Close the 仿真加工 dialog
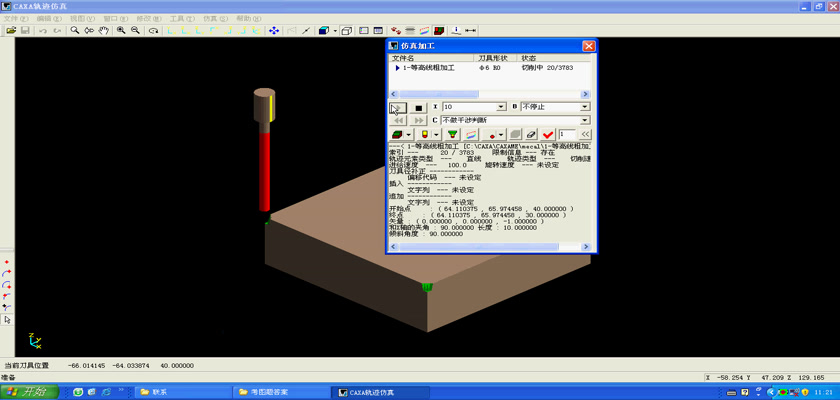This screenshot has width=840, height=400. [x=589, y=46]
